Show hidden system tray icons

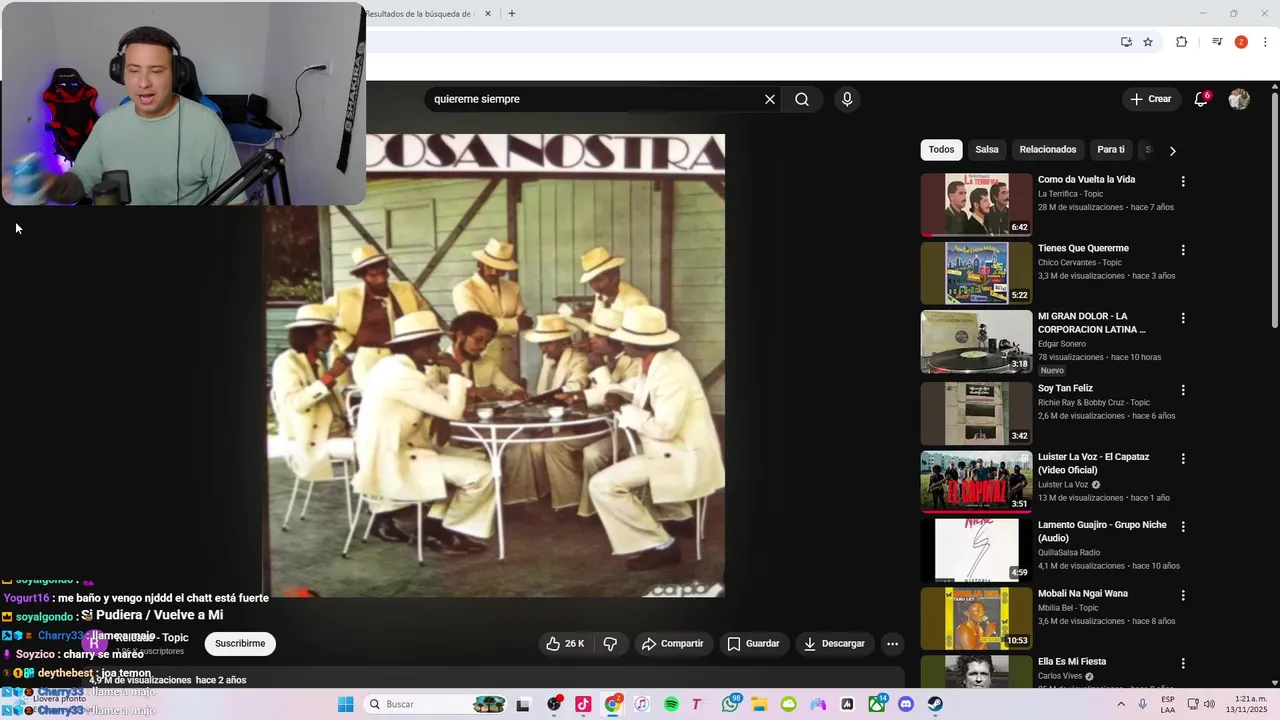pos(1120,704)
